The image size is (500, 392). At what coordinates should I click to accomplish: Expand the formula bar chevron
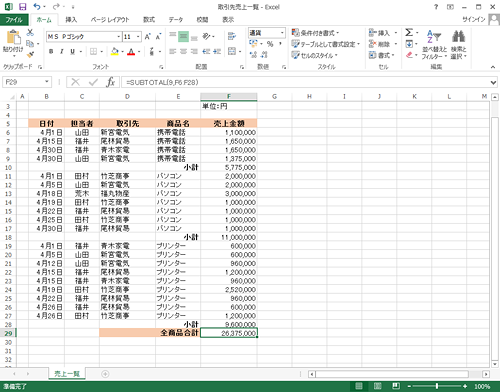tap(493, 82)
